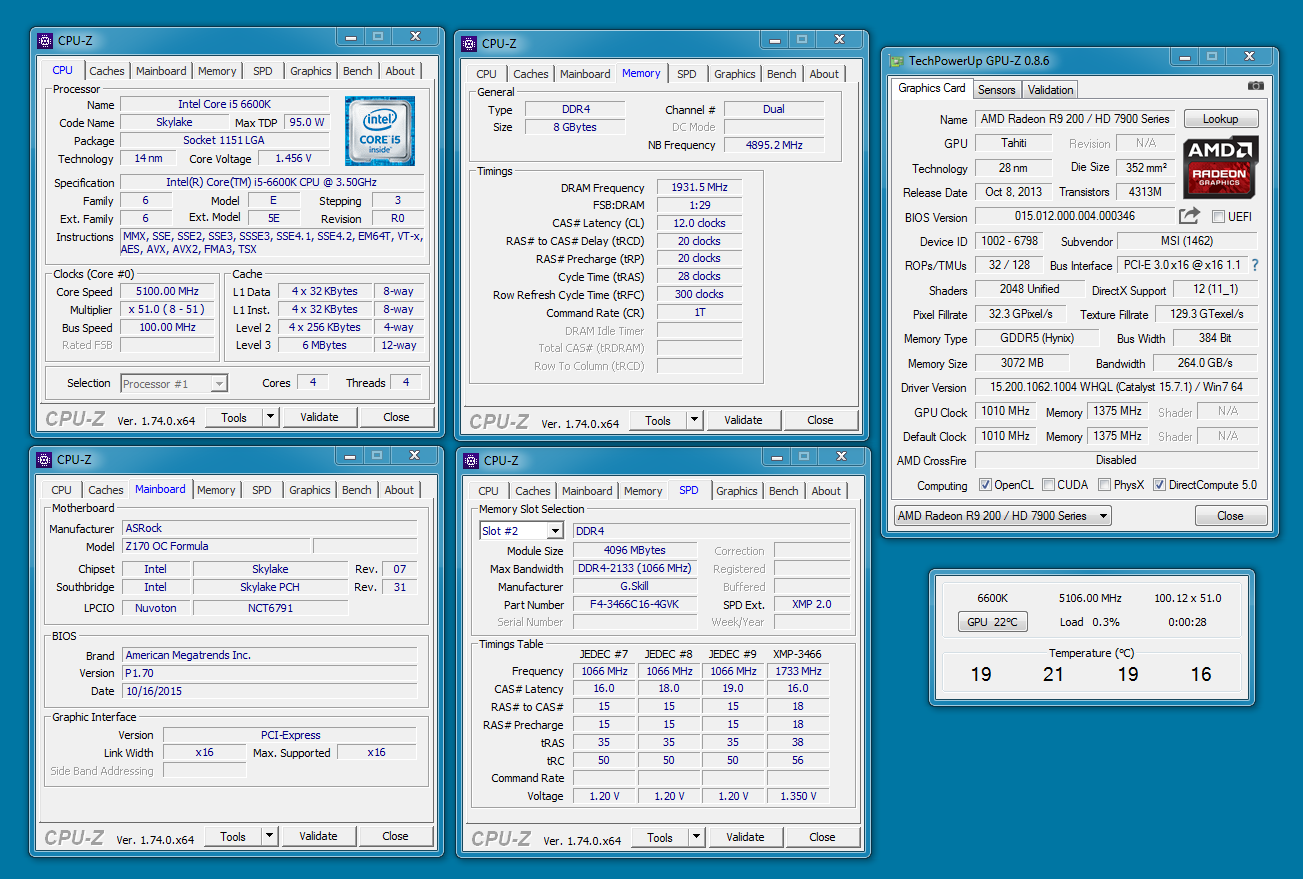Toggle the UEFI checkbox in GPU-Z
This screenshot has width=1303, height=879.
[x=1218, y=217]
